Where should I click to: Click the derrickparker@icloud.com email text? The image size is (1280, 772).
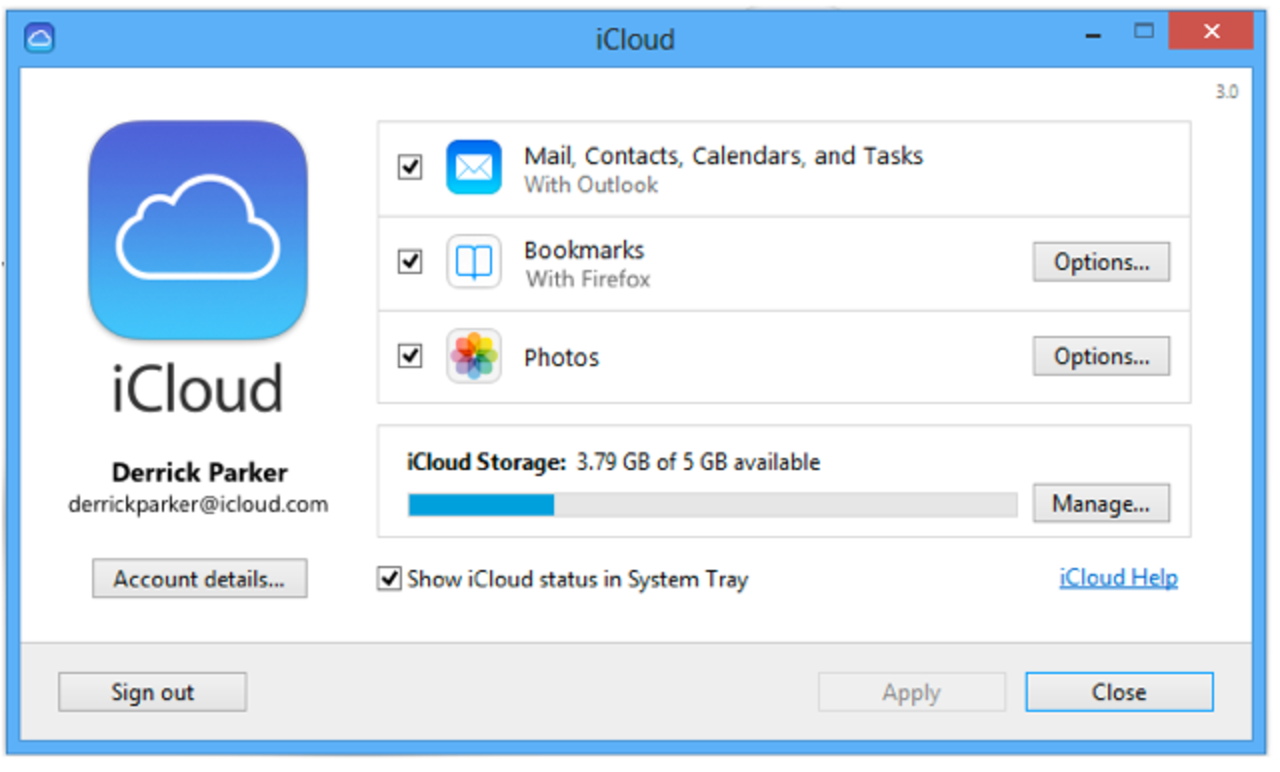(x=198, y=504)
